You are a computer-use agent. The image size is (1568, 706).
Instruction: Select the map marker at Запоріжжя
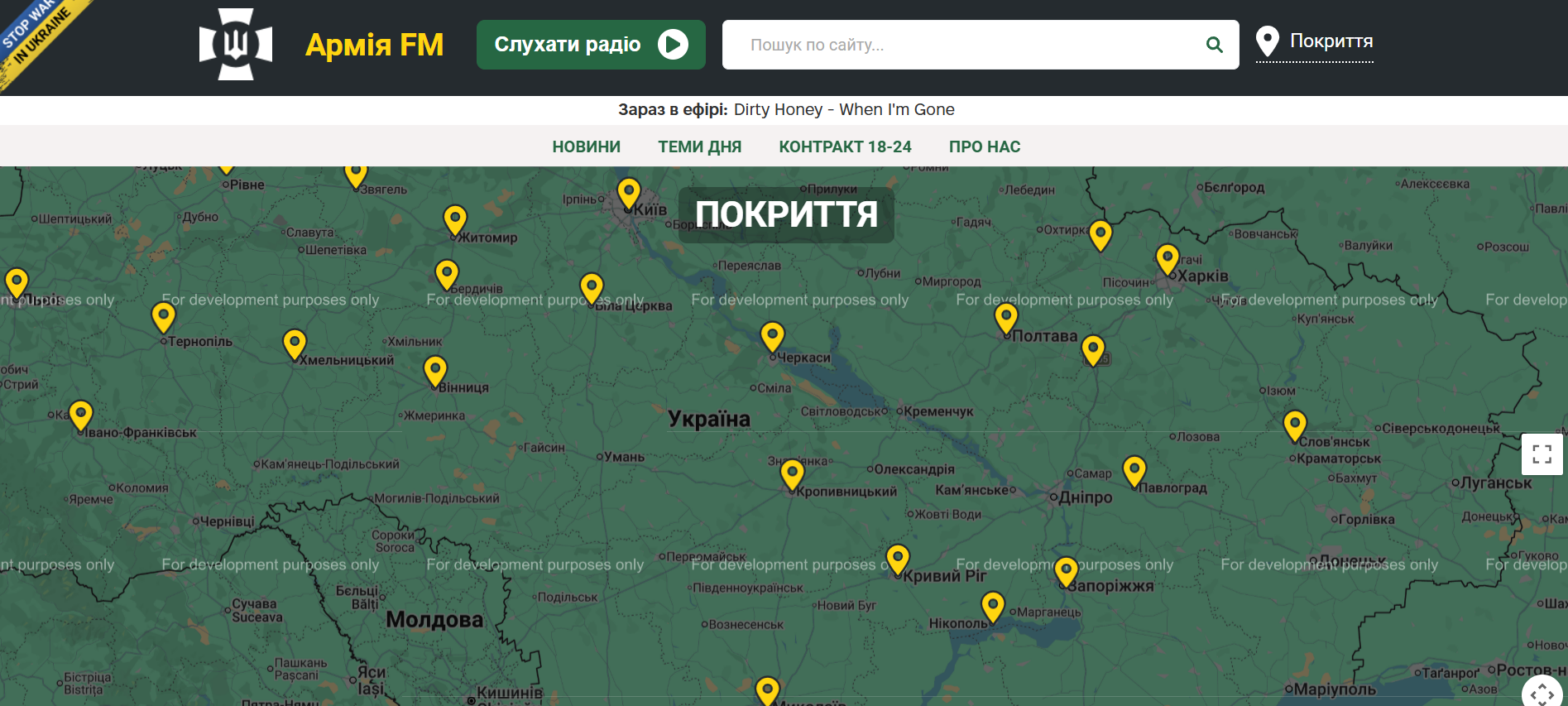[x=1066, y=574]
